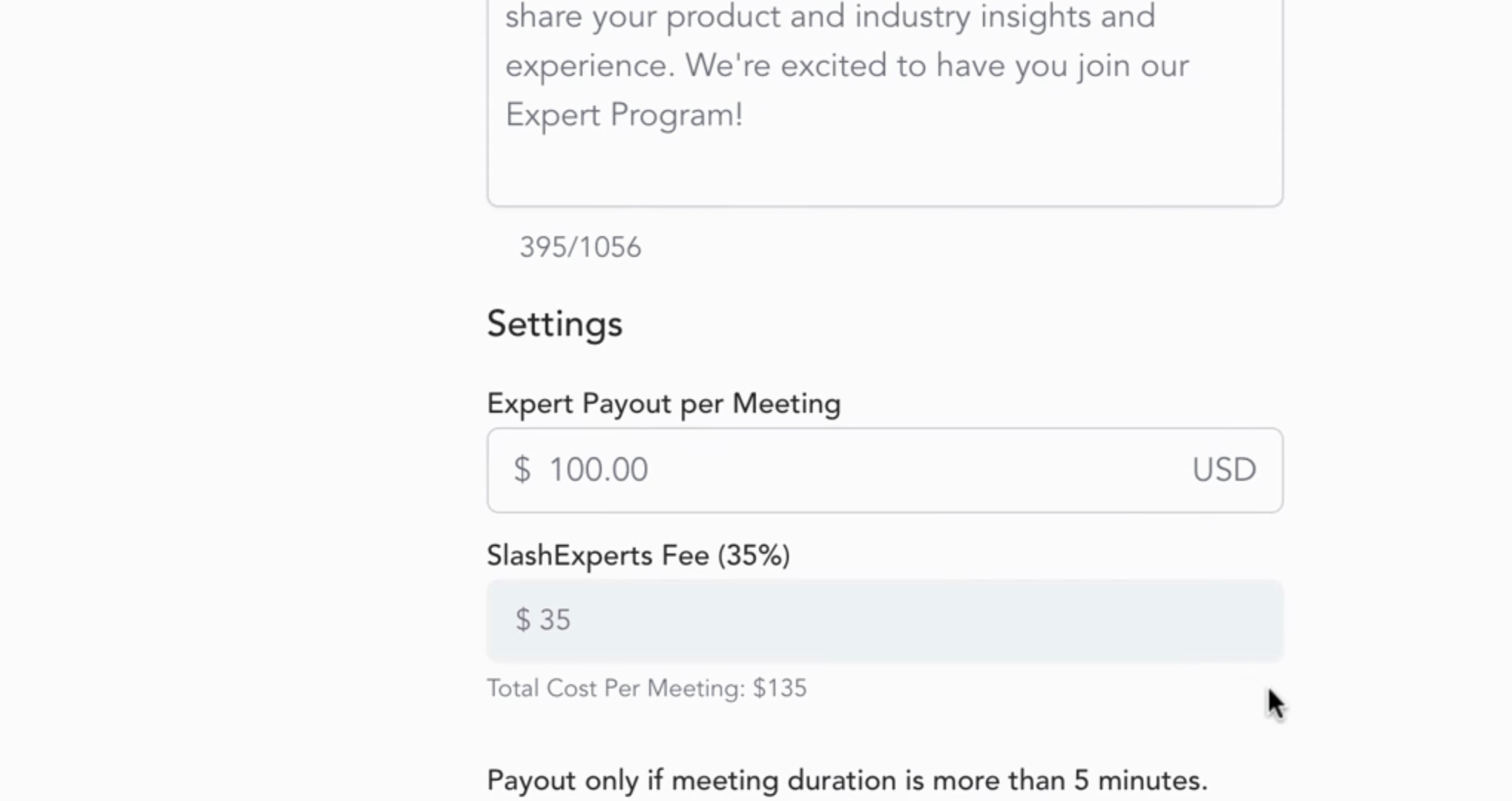Click the Expert Payout per Meeting input
Viewport: 1512px width, 801px height.
[x=884, y=470]
